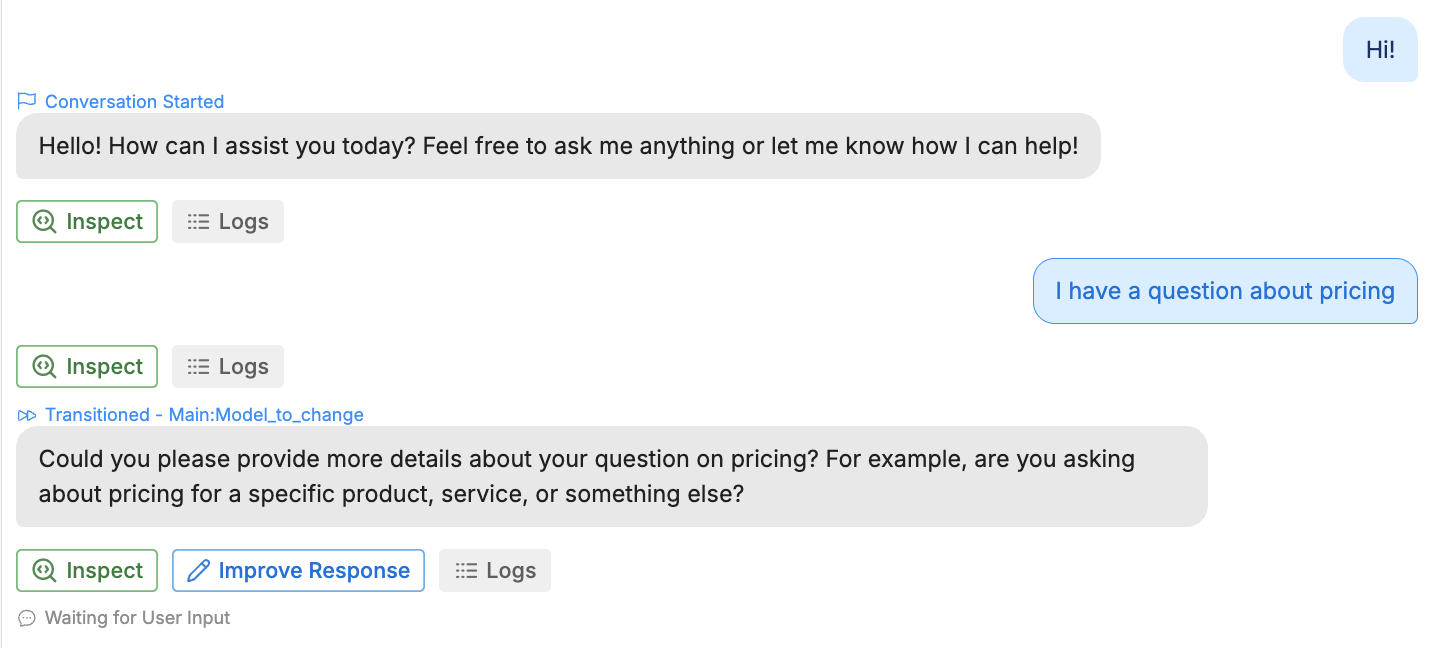The image size is (1430, 648).
Task: Click the list icon in the first Logs button
Action: 198,222
